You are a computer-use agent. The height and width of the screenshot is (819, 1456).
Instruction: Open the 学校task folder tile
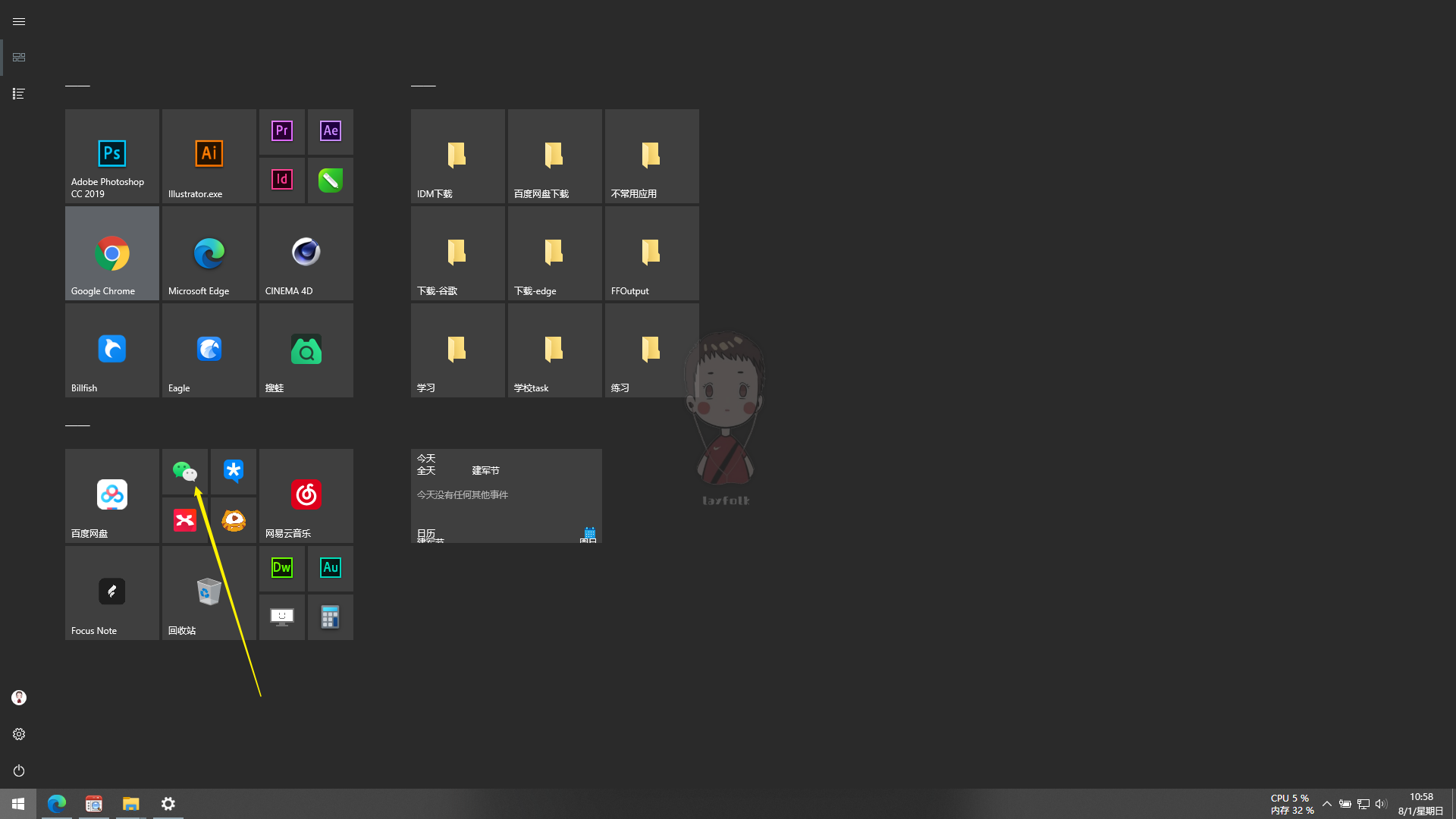(554, 350)
